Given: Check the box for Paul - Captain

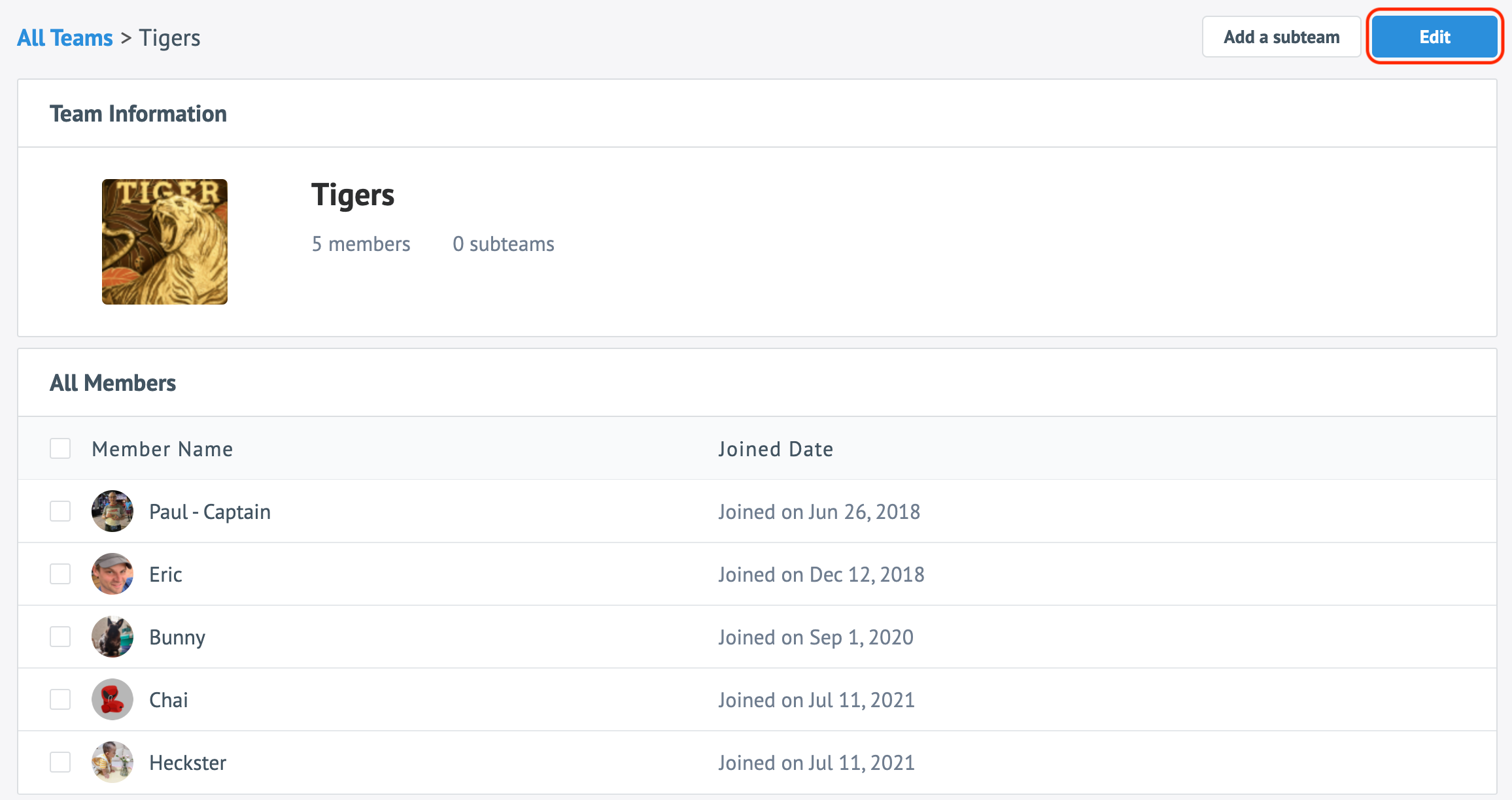Looking at the screenshot, I should click(x=60, y=511).
